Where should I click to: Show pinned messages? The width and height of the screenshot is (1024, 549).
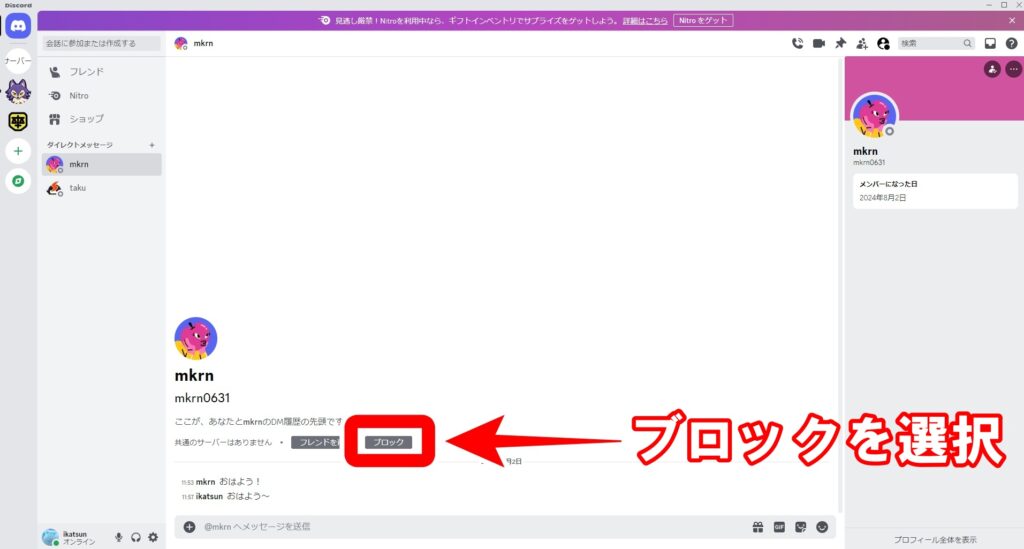pyautogui.click(x=840, y=43)
